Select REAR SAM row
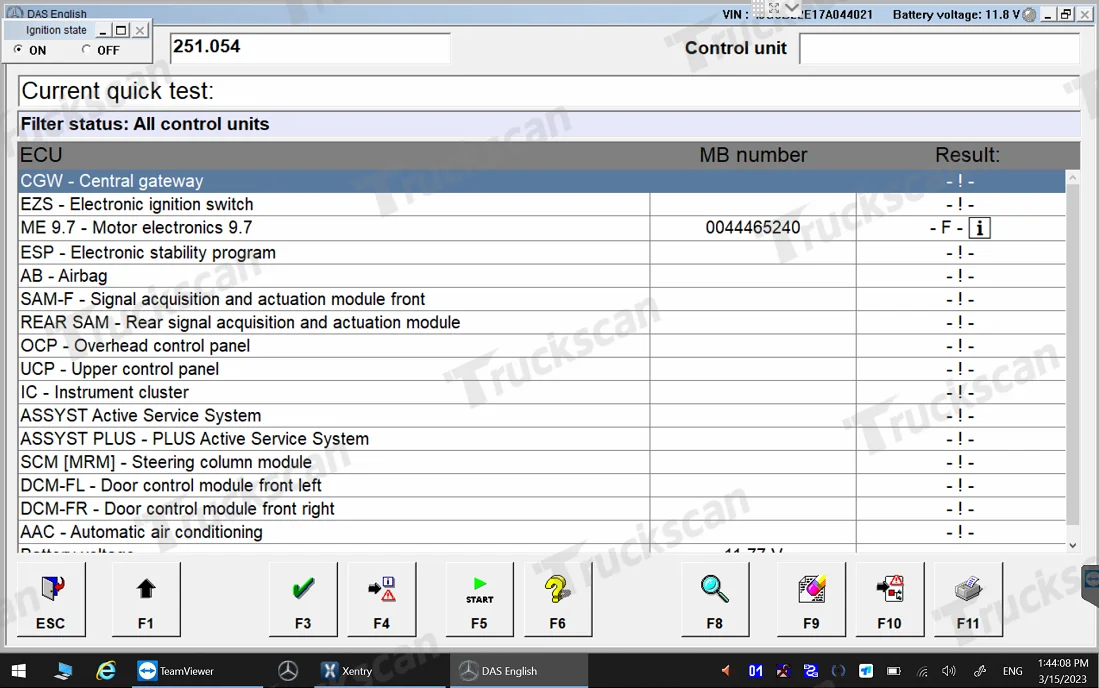 click(541, 322)
